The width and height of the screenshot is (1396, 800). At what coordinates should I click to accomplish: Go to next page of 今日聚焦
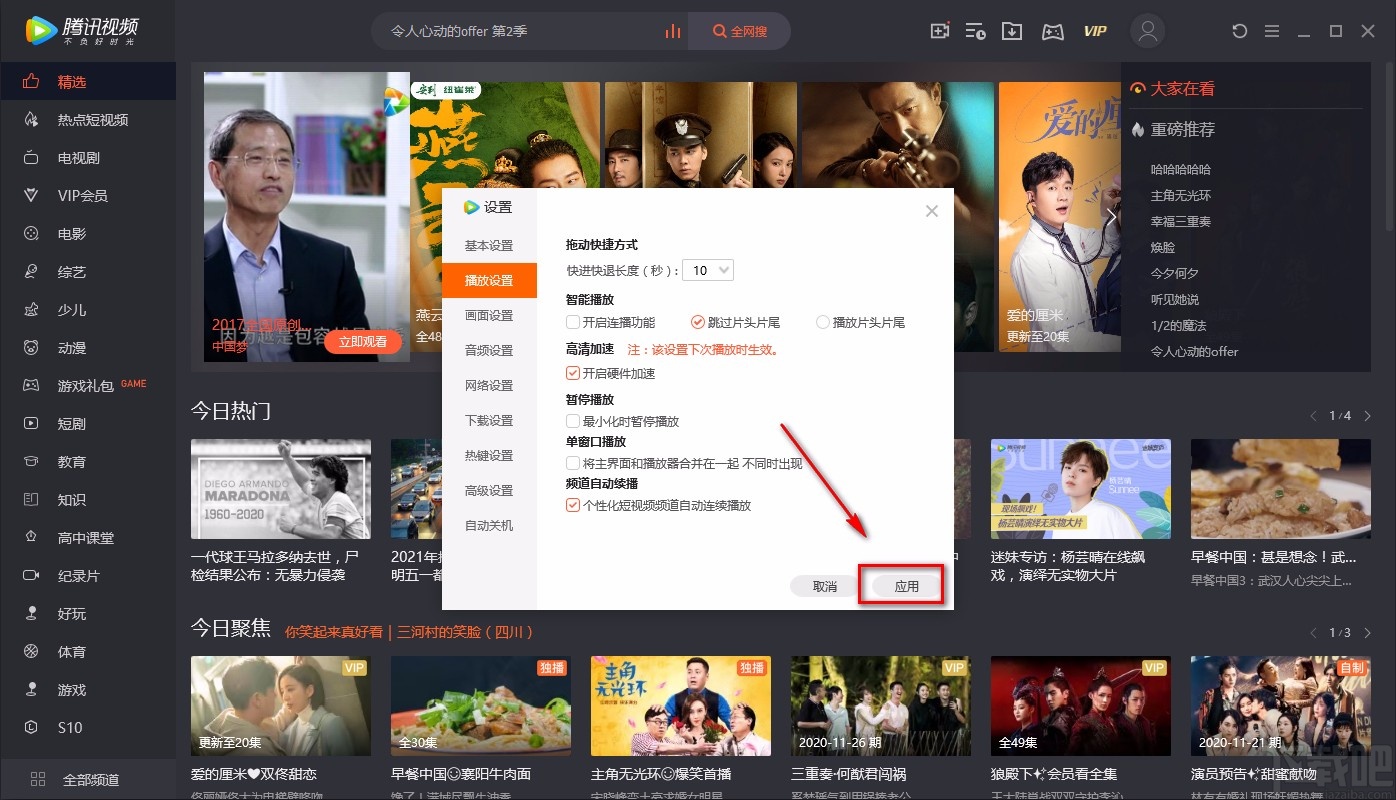1367,632
